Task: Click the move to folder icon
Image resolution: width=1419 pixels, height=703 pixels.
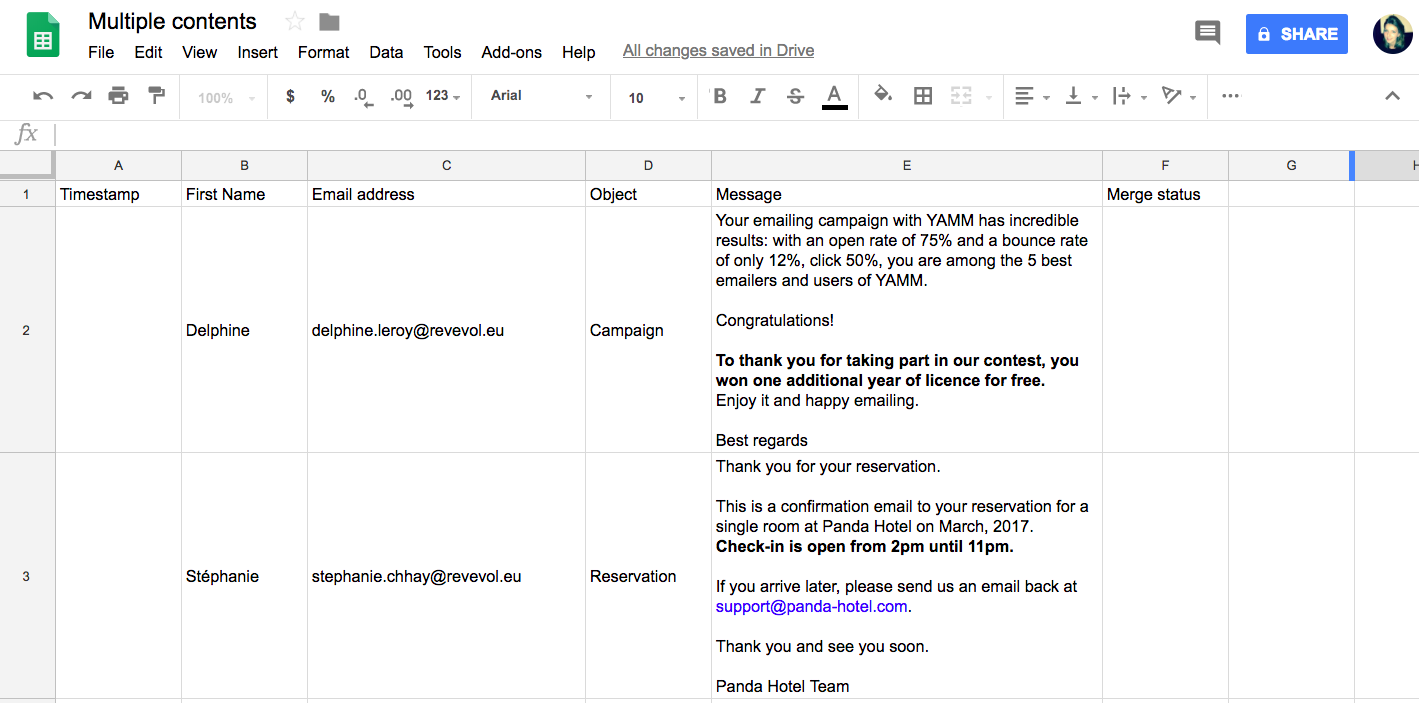Action: click(329, 21)
